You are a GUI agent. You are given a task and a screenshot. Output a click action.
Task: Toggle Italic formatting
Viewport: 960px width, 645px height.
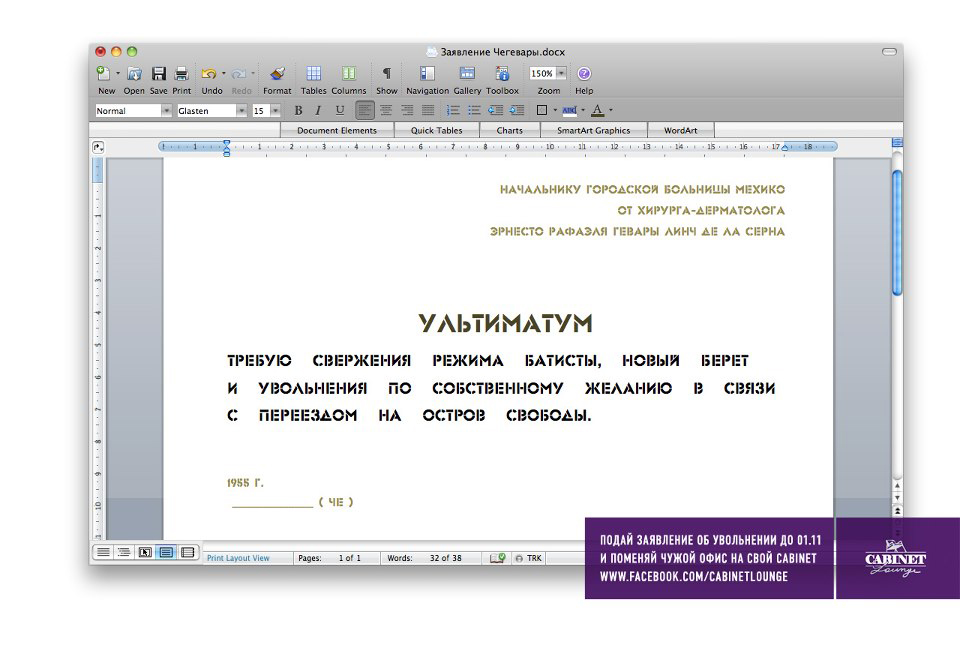coord(318,111)
